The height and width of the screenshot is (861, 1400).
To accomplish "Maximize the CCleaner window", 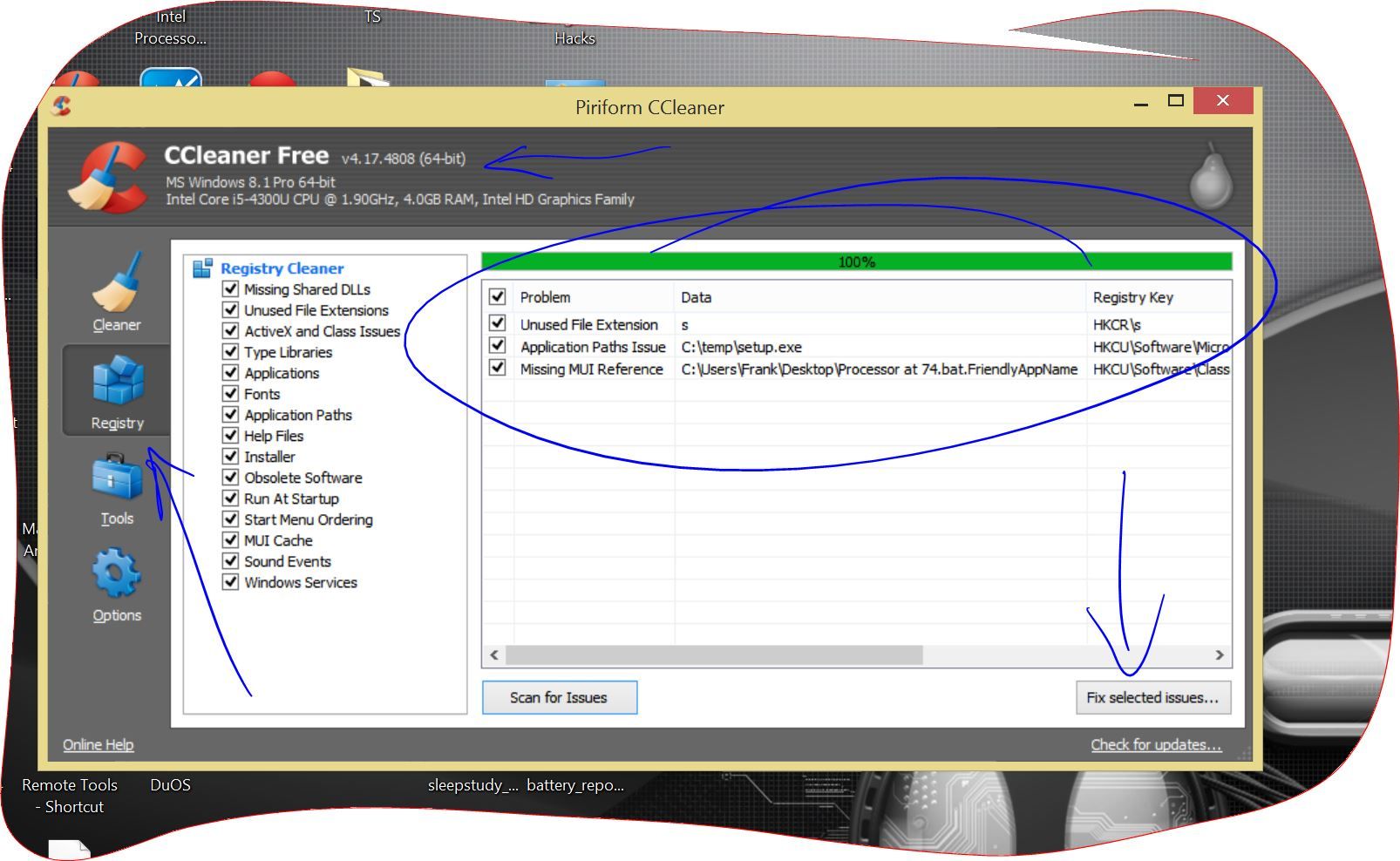I will (x=1176, y=101).
